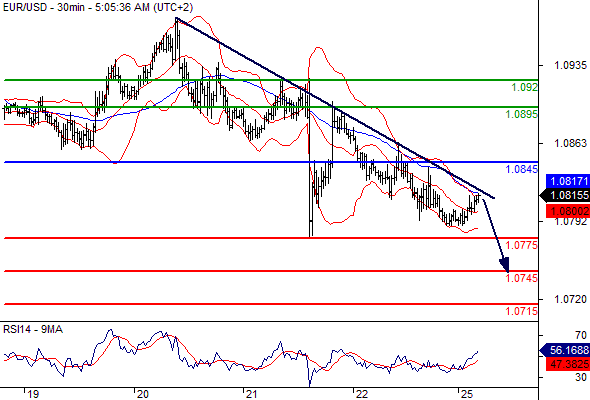The height and width of the screenshot is (400, 590).
Task: Click the 1.0935 price axis label
Action: point(570,65)
